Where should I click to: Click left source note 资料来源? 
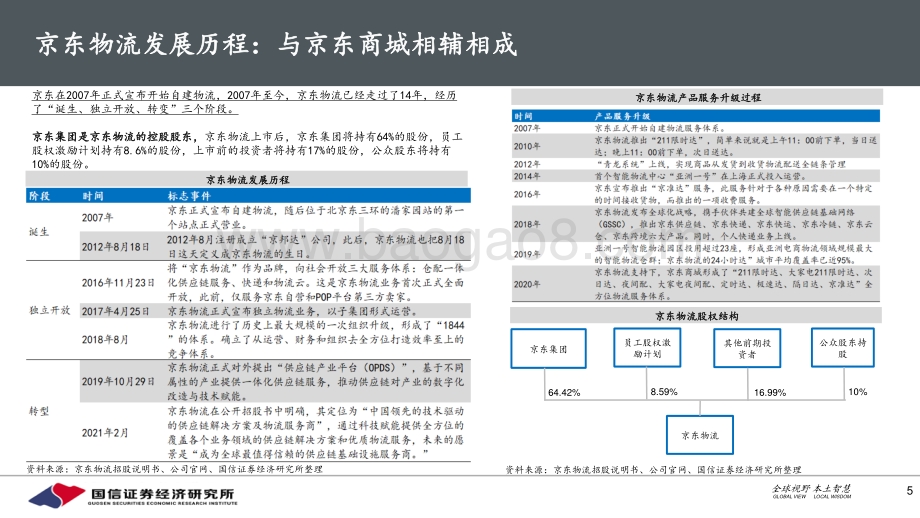coord(175,469)
